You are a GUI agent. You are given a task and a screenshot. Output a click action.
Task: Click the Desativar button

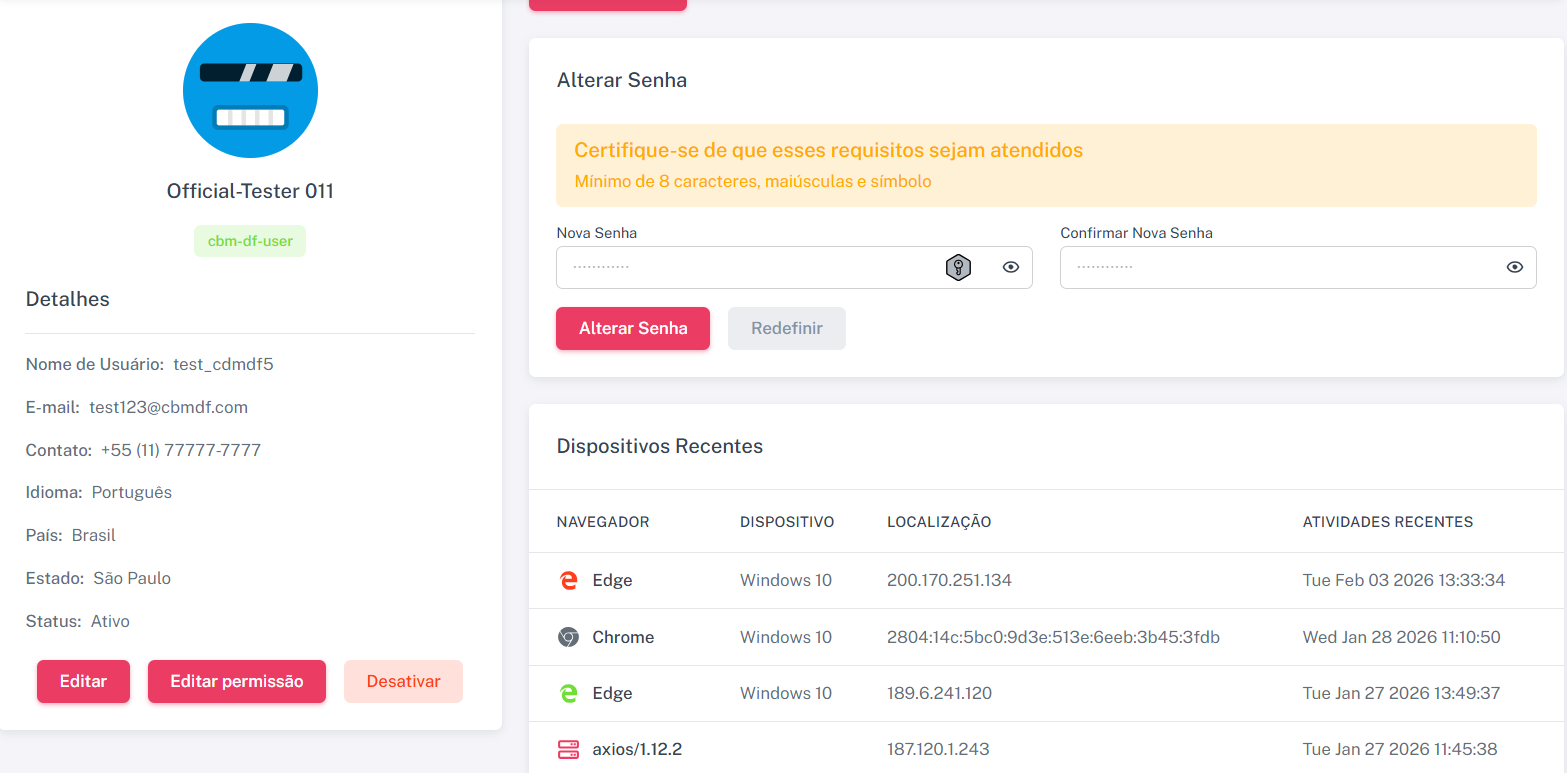click(403, 681)
